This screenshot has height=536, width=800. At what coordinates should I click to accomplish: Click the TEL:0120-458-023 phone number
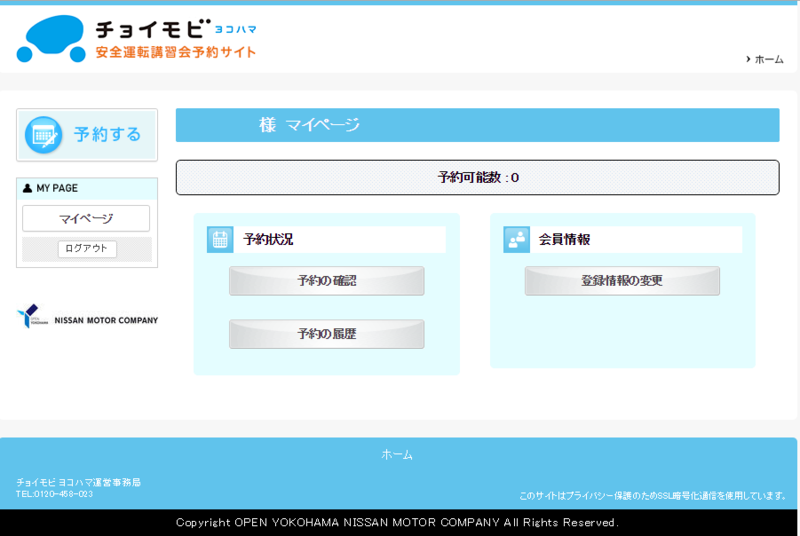(55, 494)
